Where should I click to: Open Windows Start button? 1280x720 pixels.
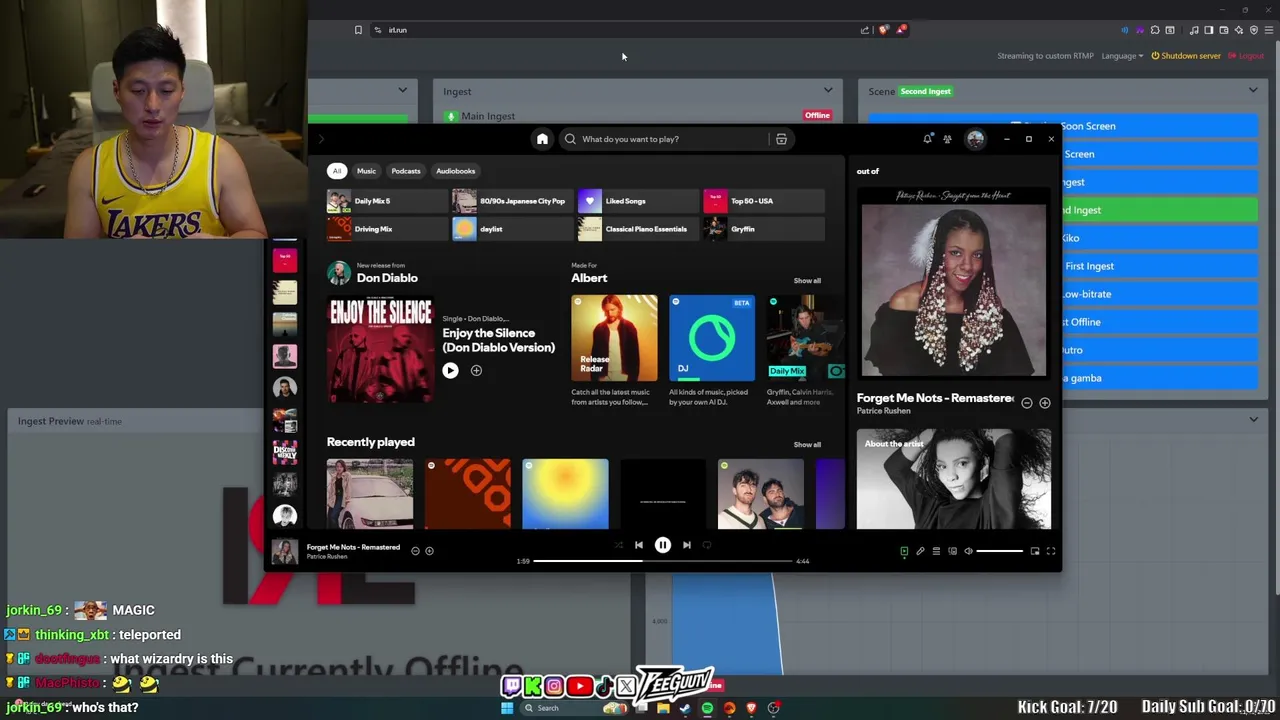click(x=507, y=708)
